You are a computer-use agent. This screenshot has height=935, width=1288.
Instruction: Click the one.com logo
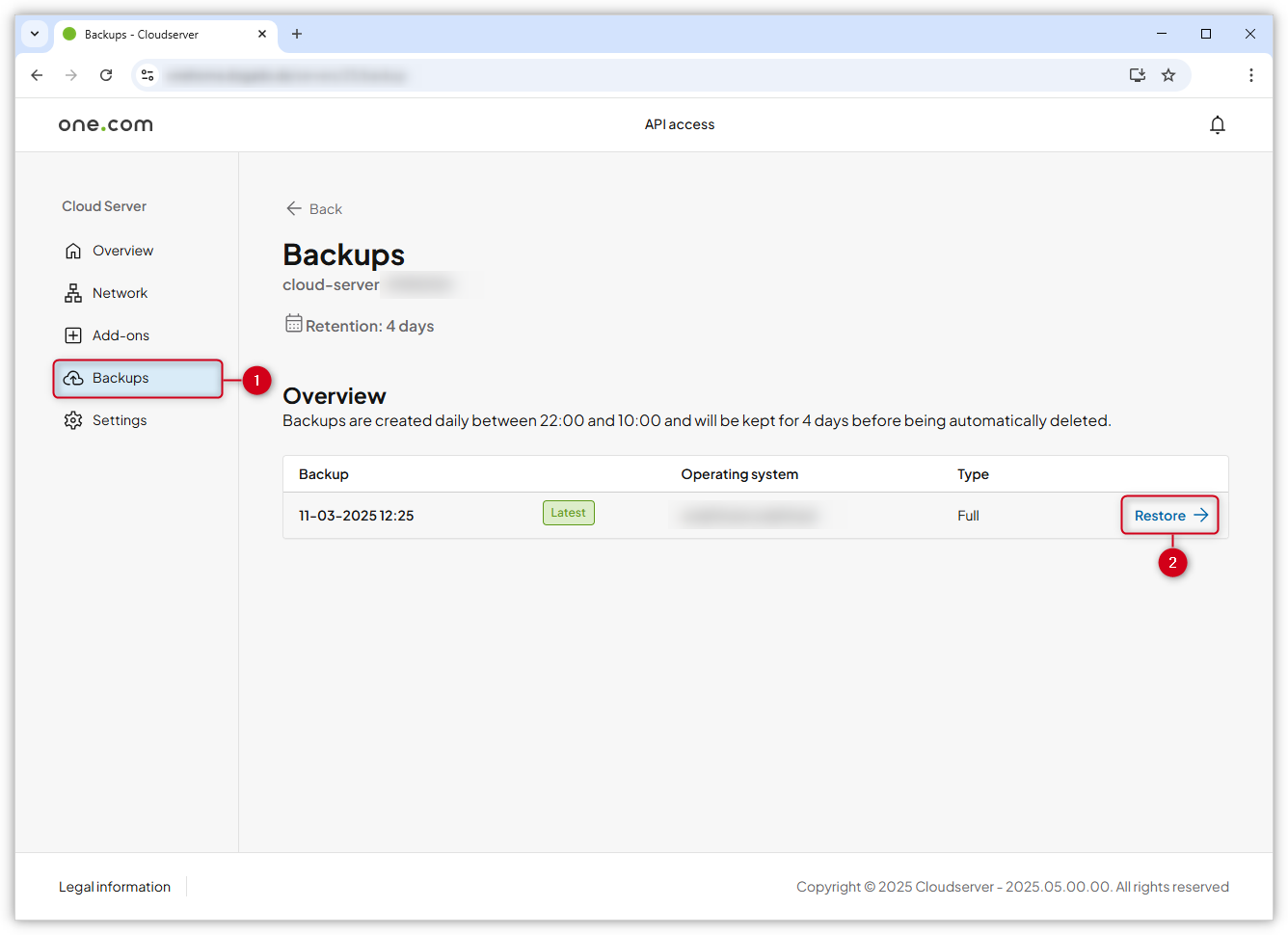[105, 123]
